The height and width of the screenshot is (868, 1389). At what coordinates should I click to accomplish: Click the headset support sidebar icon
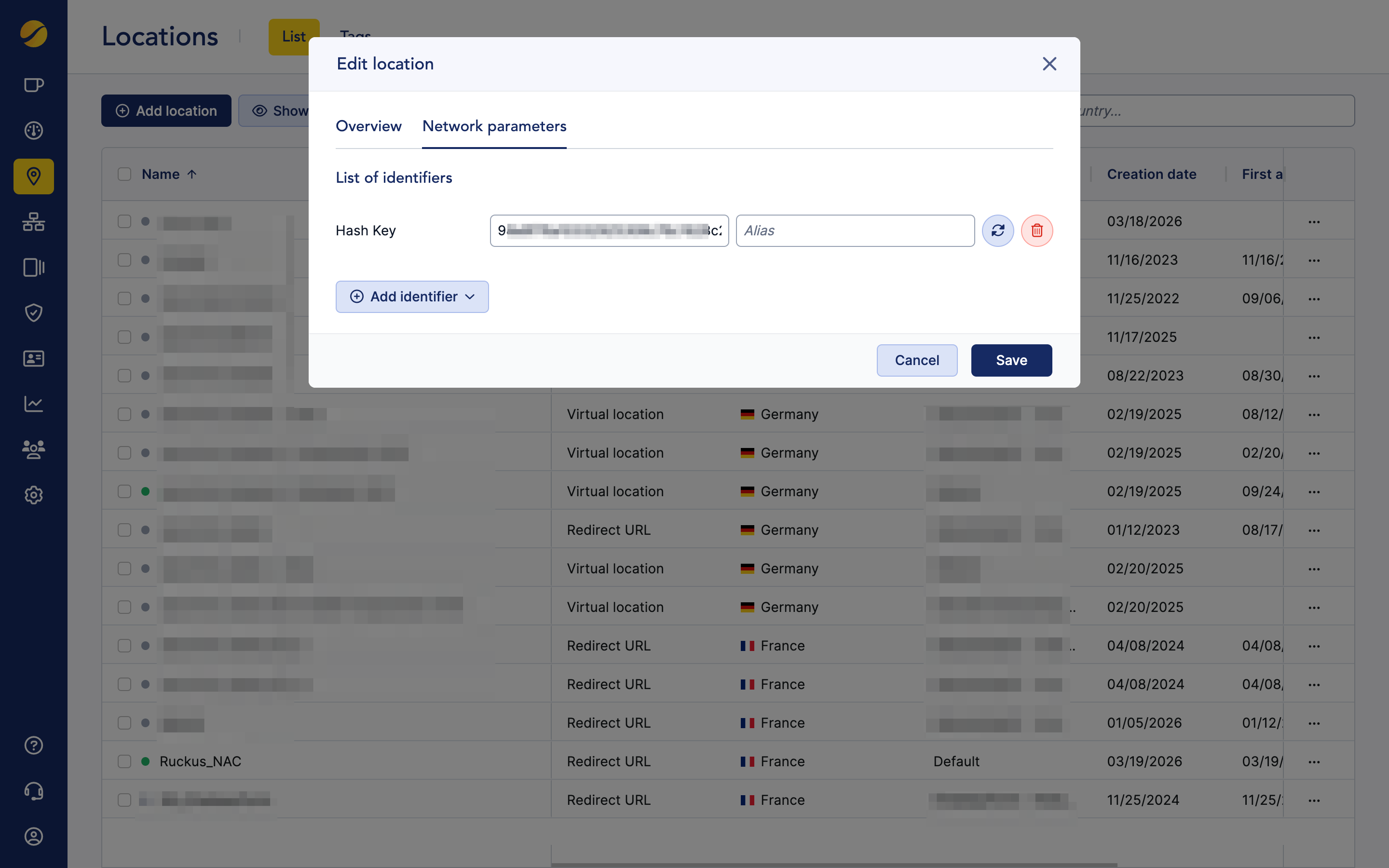33,791
